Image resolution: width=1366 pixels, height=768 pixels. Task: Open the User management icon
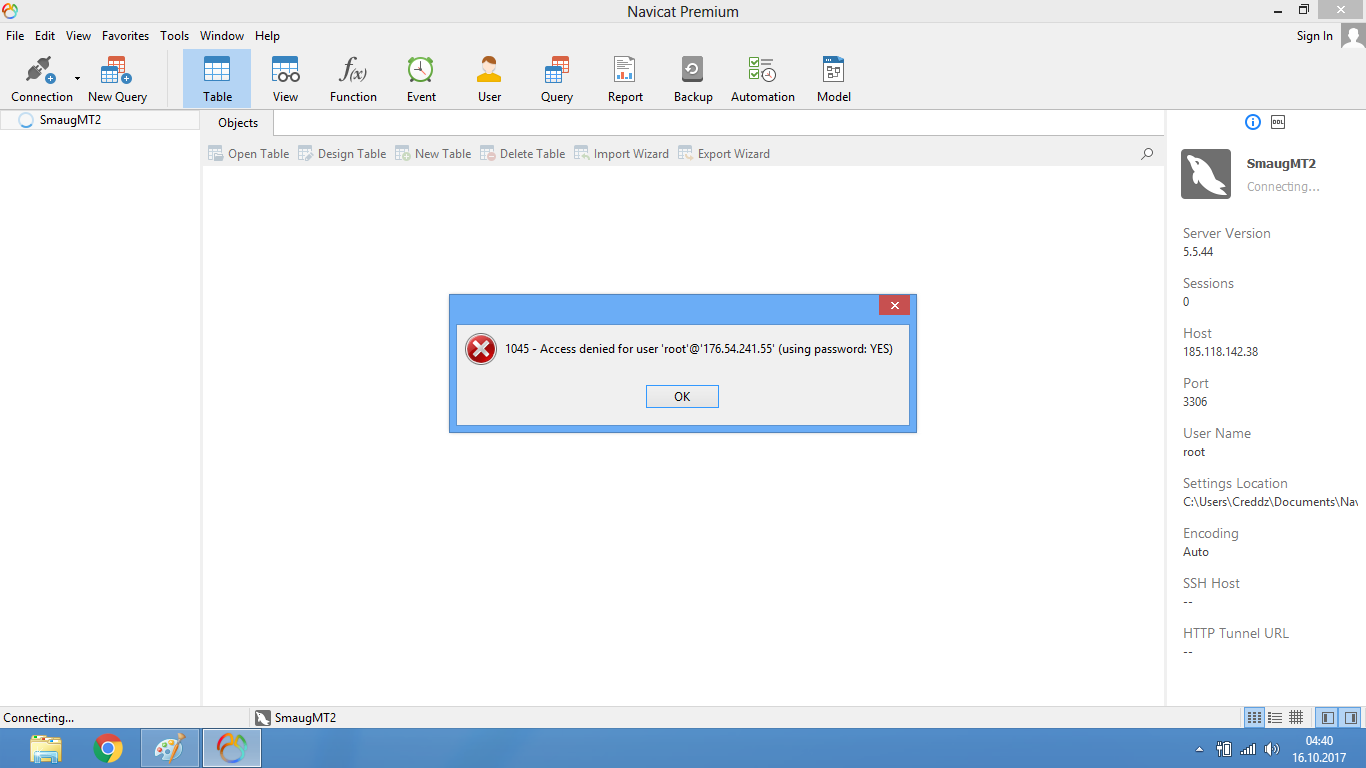click(489, 79)
